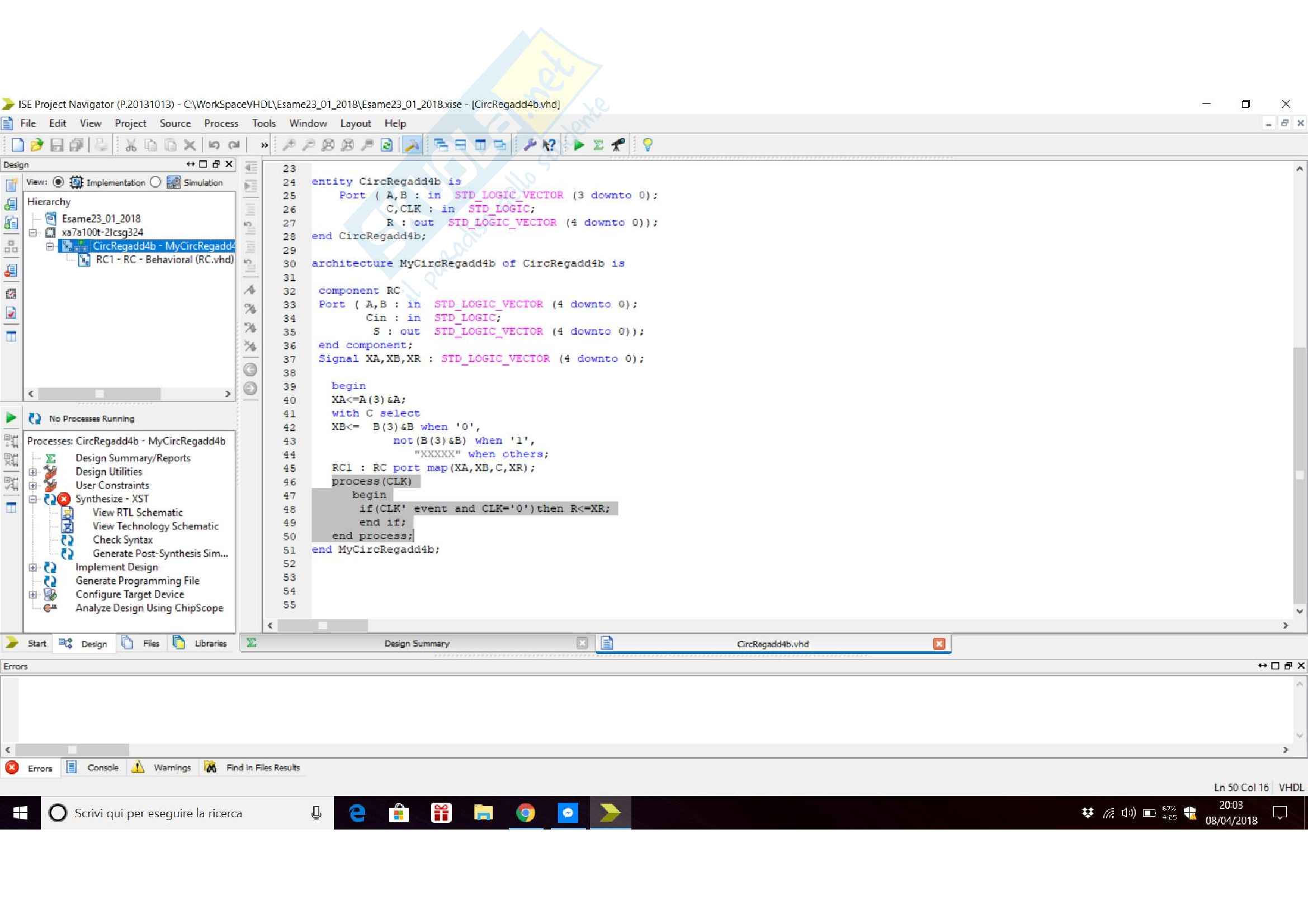Click the green Implement Top Module arrow
Image resolution: width=1308 pixels, height=924 pixels.
click(x=579, y=145)
